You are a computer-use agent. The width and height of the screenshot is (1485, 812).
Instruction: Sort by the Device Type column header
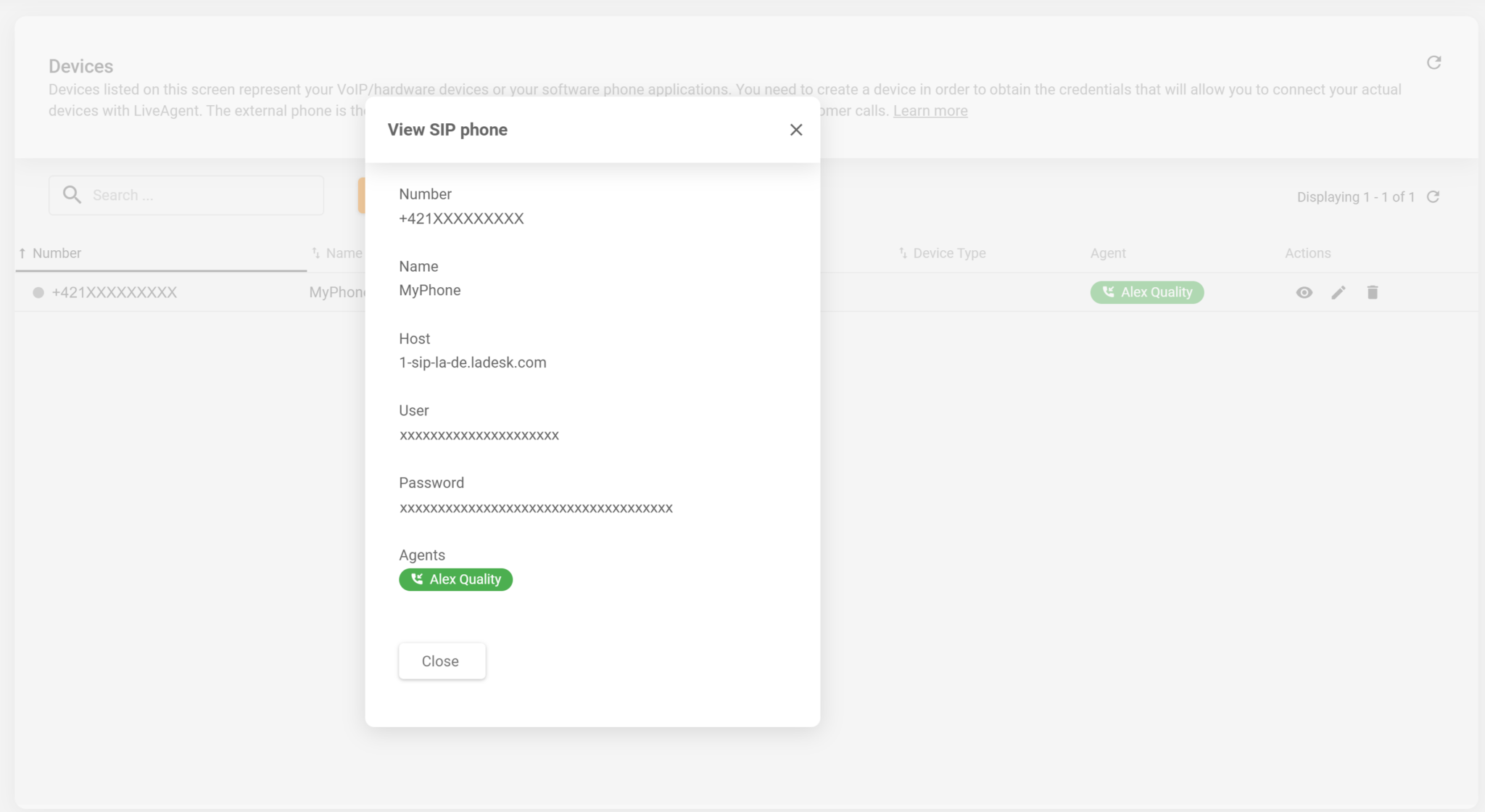[948, 253]
